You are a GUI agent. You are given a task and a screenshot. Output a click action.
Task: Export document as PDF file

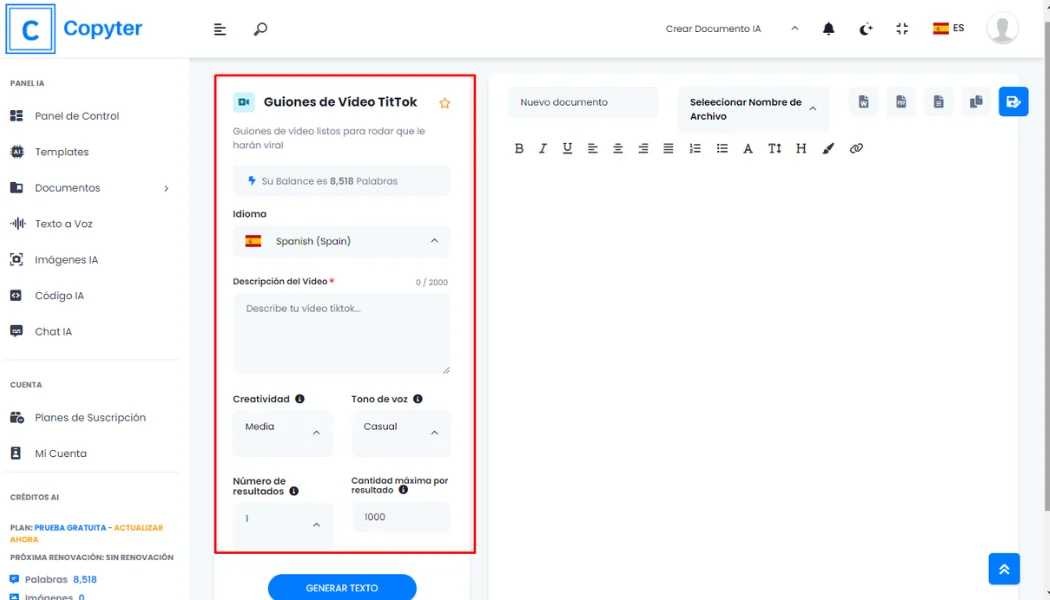pyautogui.click(x=901, y=102)
